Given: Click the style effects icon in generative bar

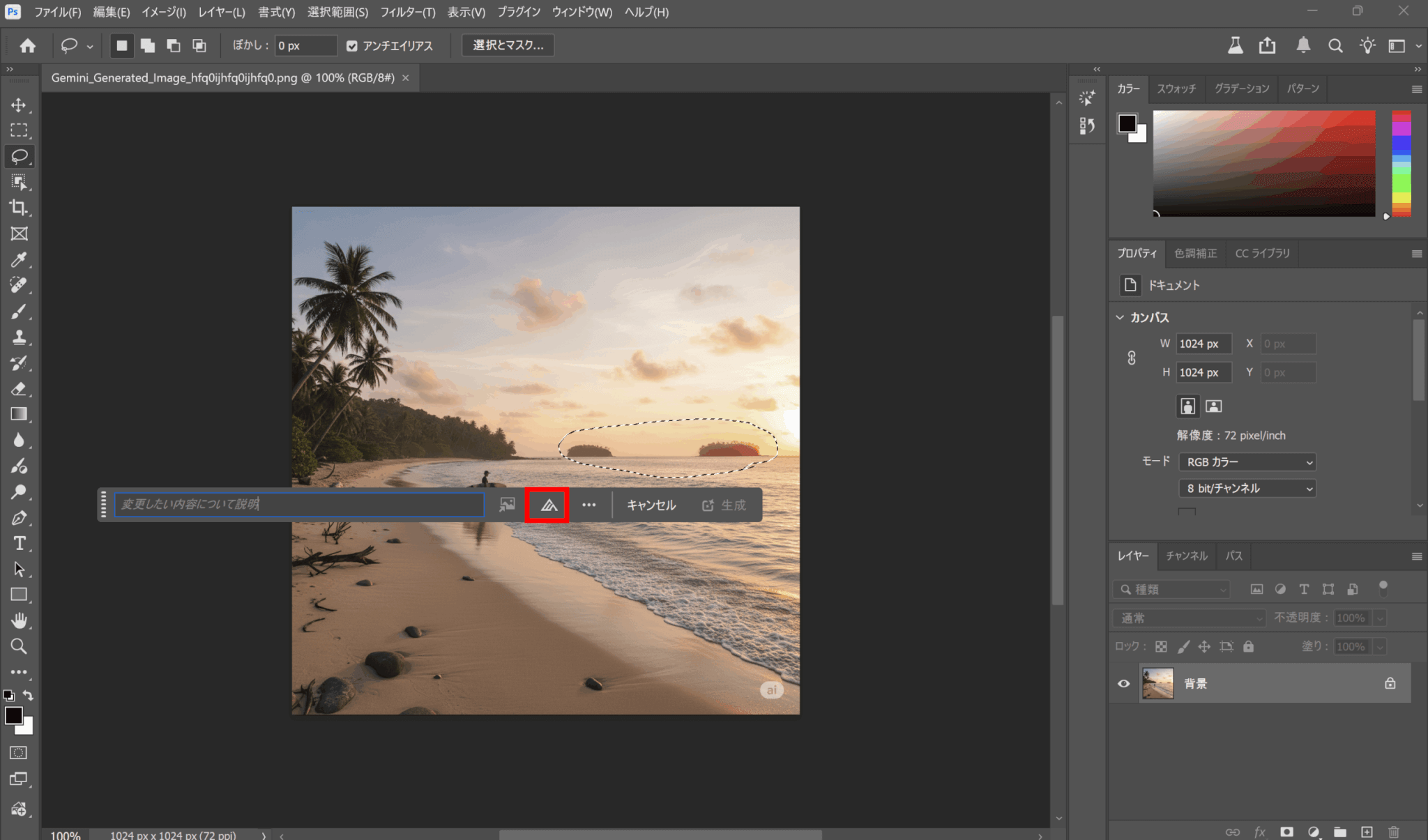Looking at the screenshot, I should pyautogui.click(x=548, y=505).
